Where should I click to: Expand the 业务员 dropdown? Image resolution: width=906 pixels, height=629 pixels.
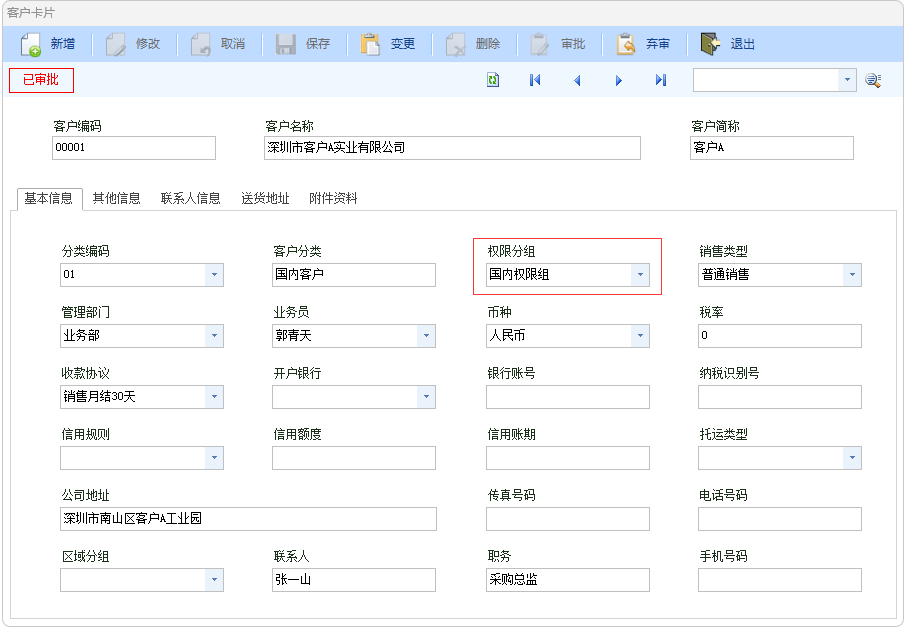coord(426,336)
